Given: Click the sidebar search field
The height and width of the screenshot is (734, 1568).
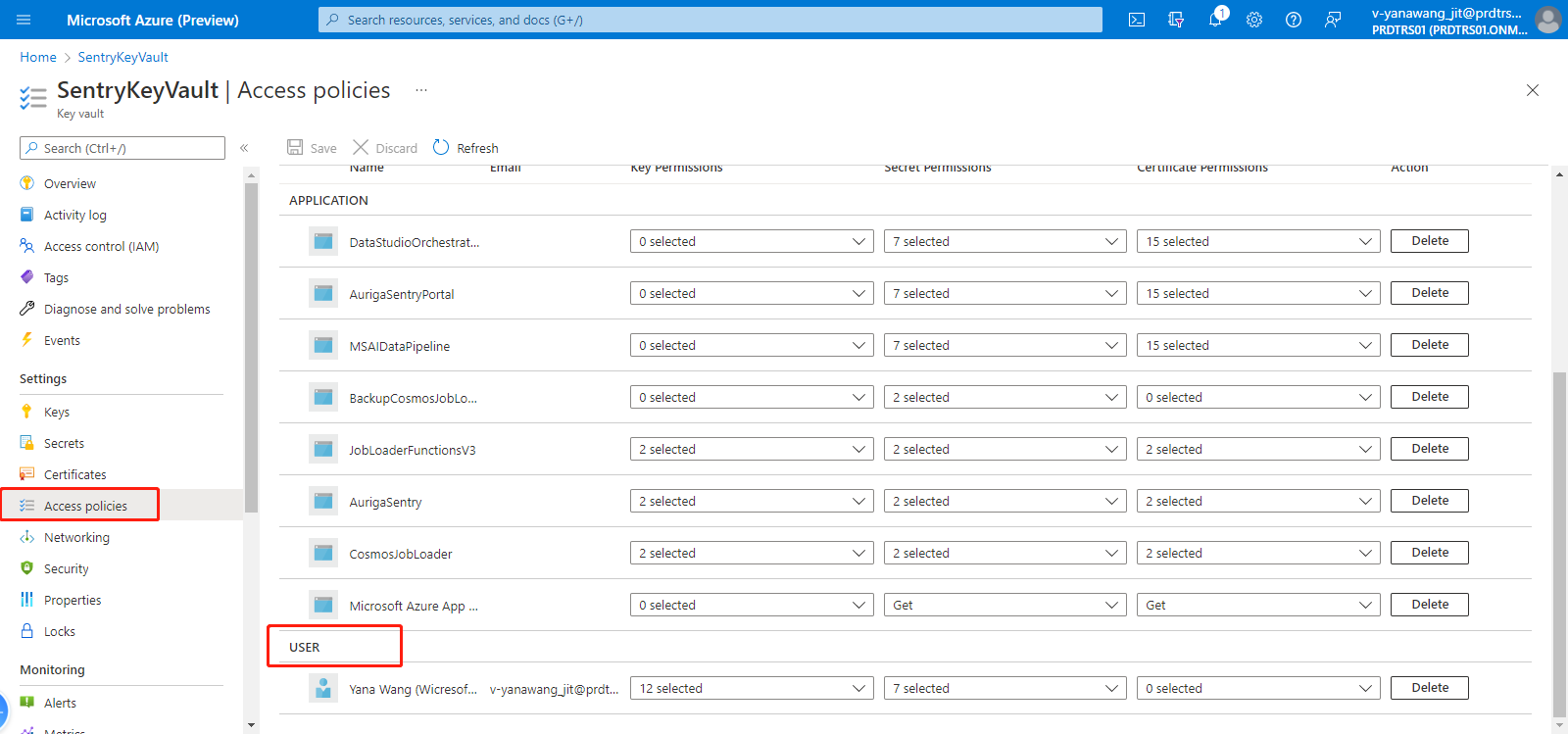Looking at the screenshot, I should [122, 148].
